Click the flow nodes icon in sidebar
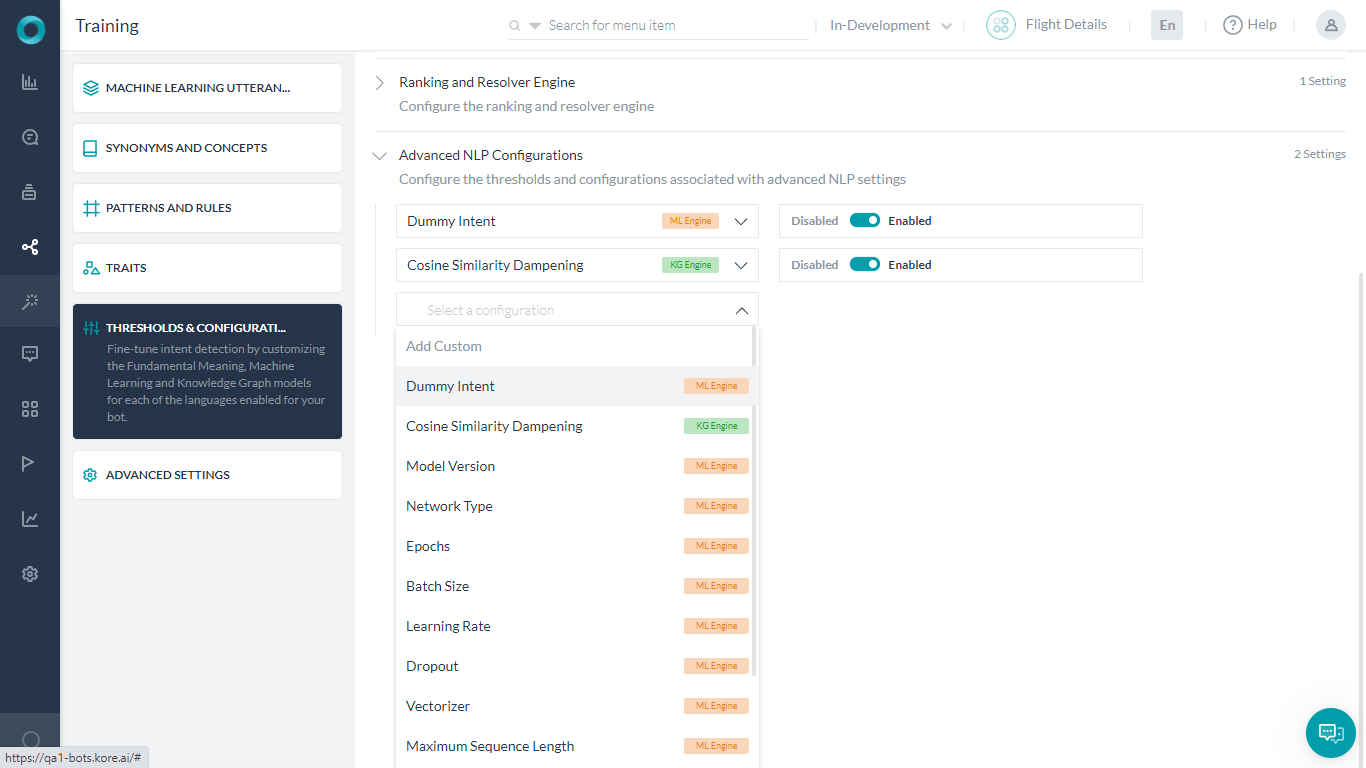1366x768 pixels. coord(30,247)
